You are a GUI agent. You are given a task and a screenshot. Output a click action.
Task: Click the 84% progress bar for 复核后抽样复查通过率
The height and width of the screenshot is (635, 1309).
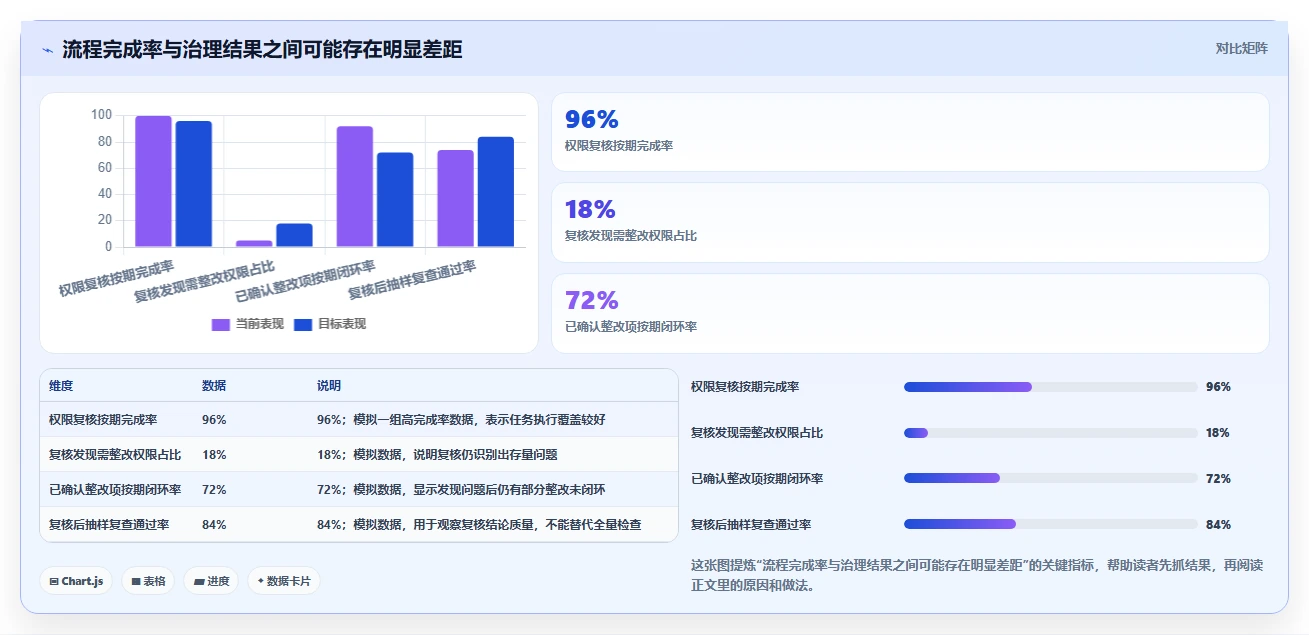click(1050, 524)
